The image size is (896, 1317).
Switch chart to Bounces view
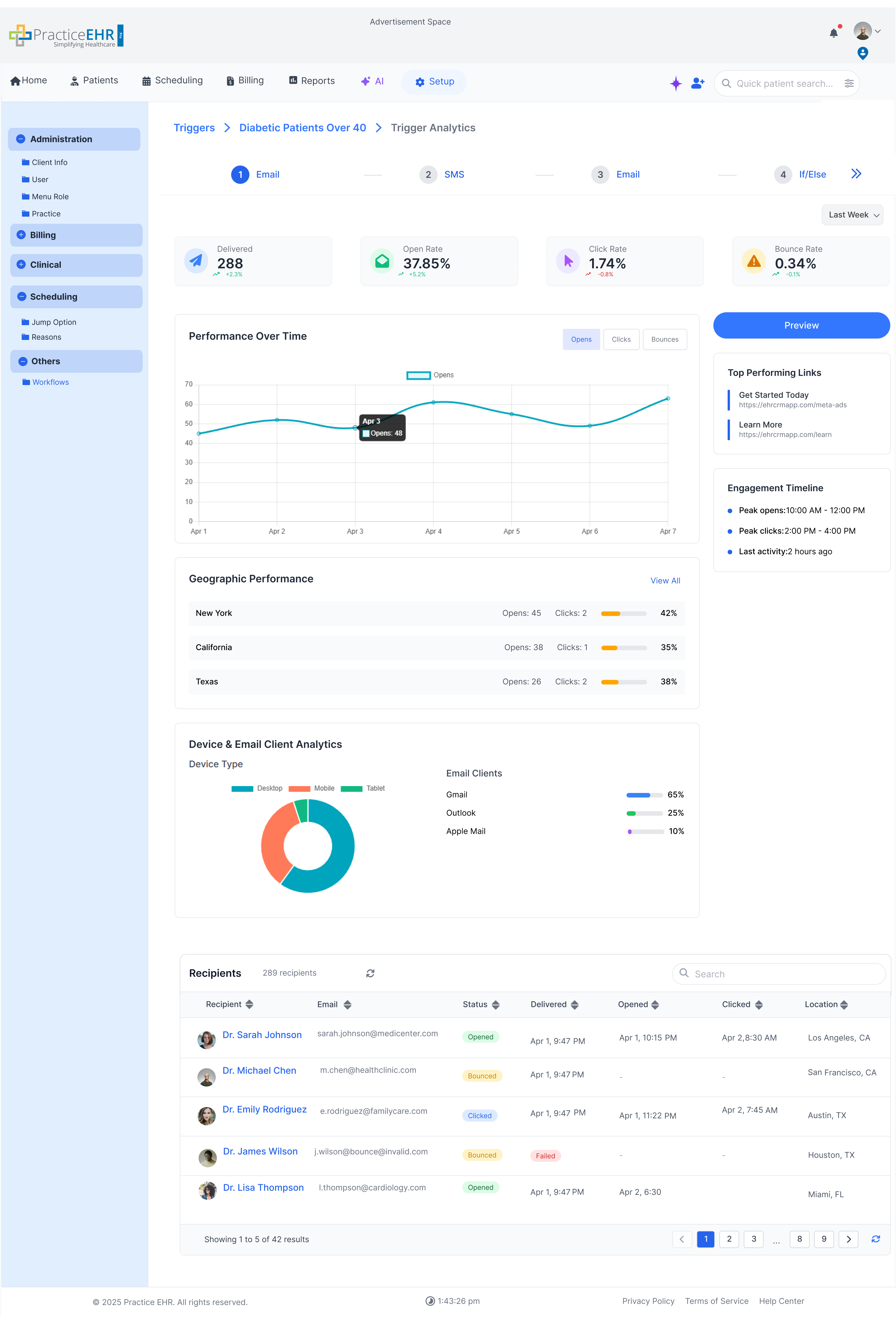(664, 339)
